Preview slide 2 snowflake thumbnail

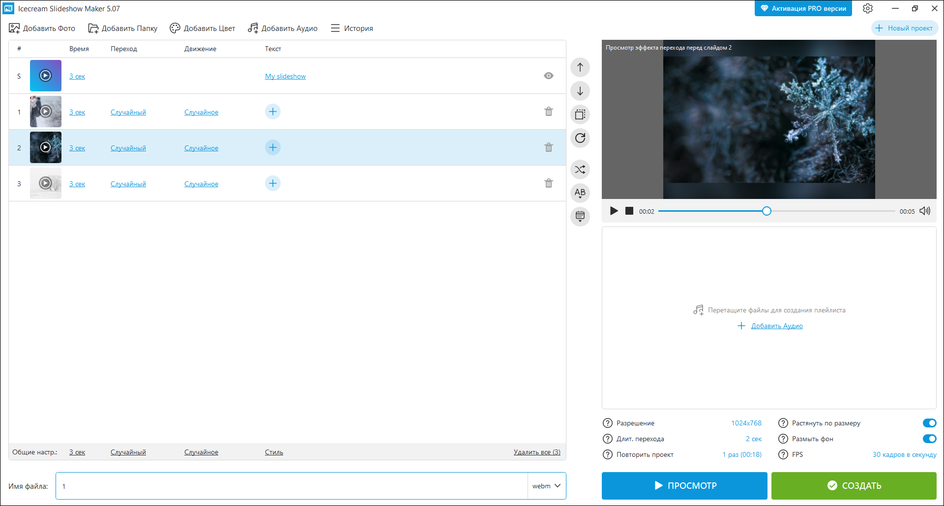point(45,147)
